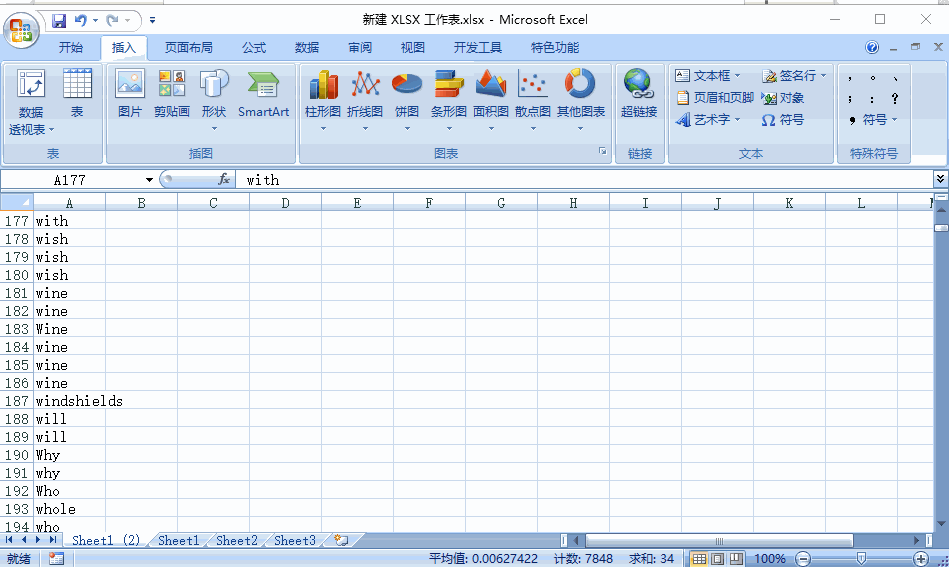Insert clip art (剪贴画)
This screenshot has height=567, width=949.
coord(171,93)
